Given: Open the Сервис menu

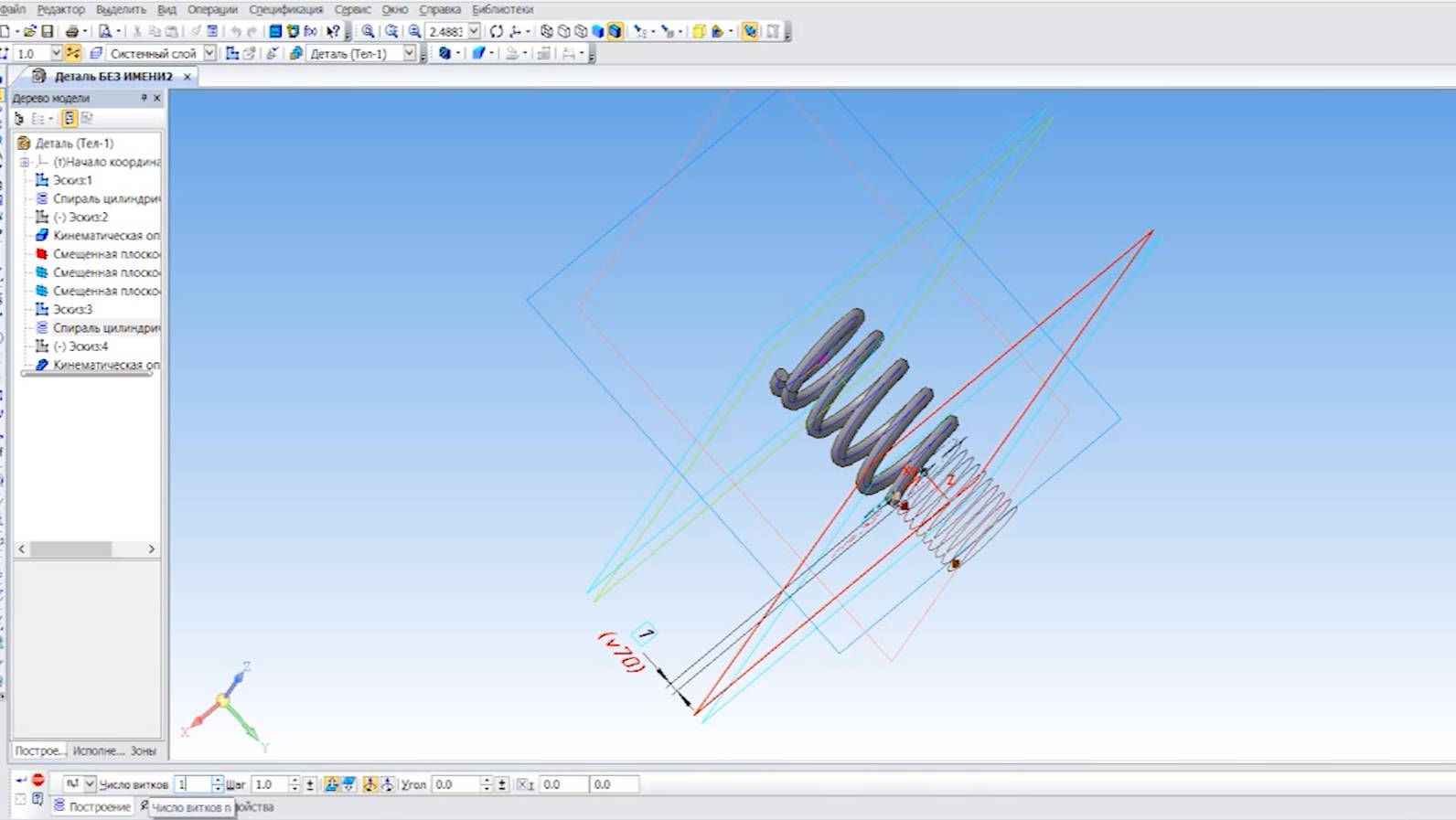Looking at the screenshot, I should tap(352, 9).
